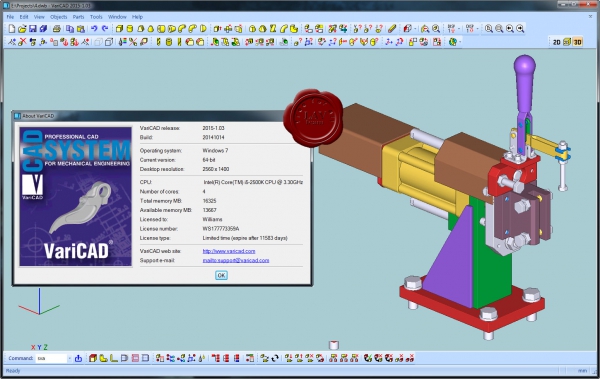Toggle the 2D/3D drawing-from-model icon
Screen dimensions: 600x379
pos(567,42)
